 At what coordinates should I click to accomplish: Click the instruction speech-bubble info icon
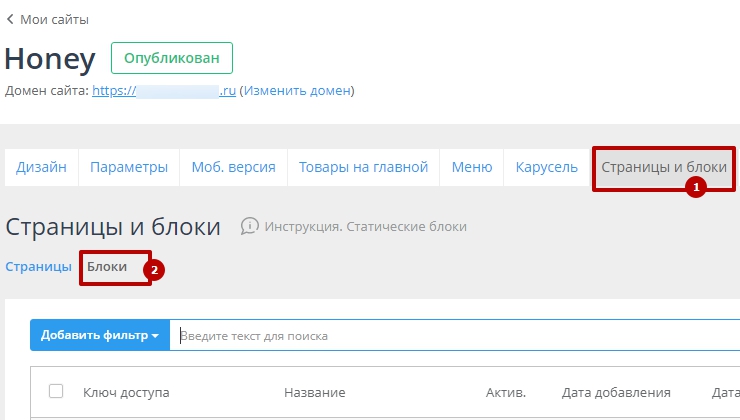click(250, 226)
